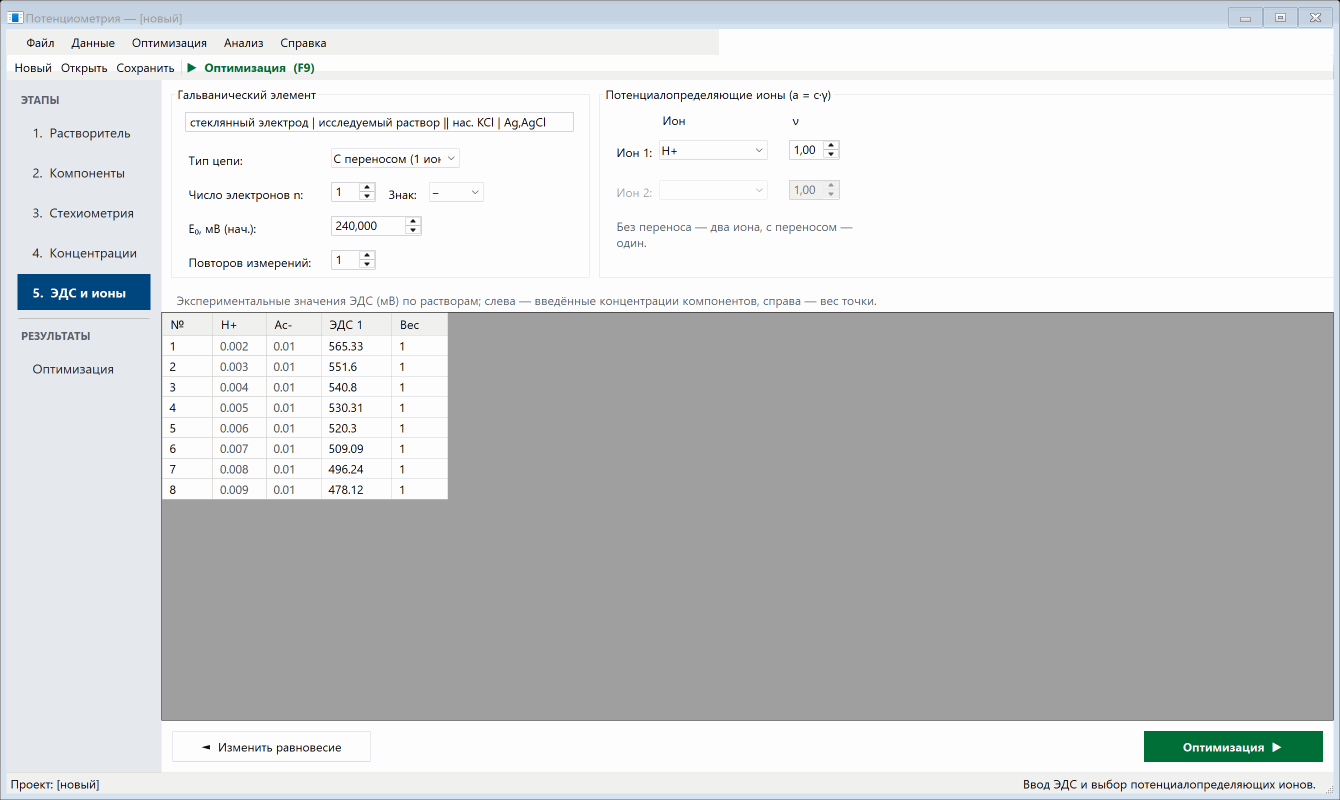The width and height of the screenshot is (1340, 800).
Task: Click the galvanic cell description field
Action: tap(379, 122)
